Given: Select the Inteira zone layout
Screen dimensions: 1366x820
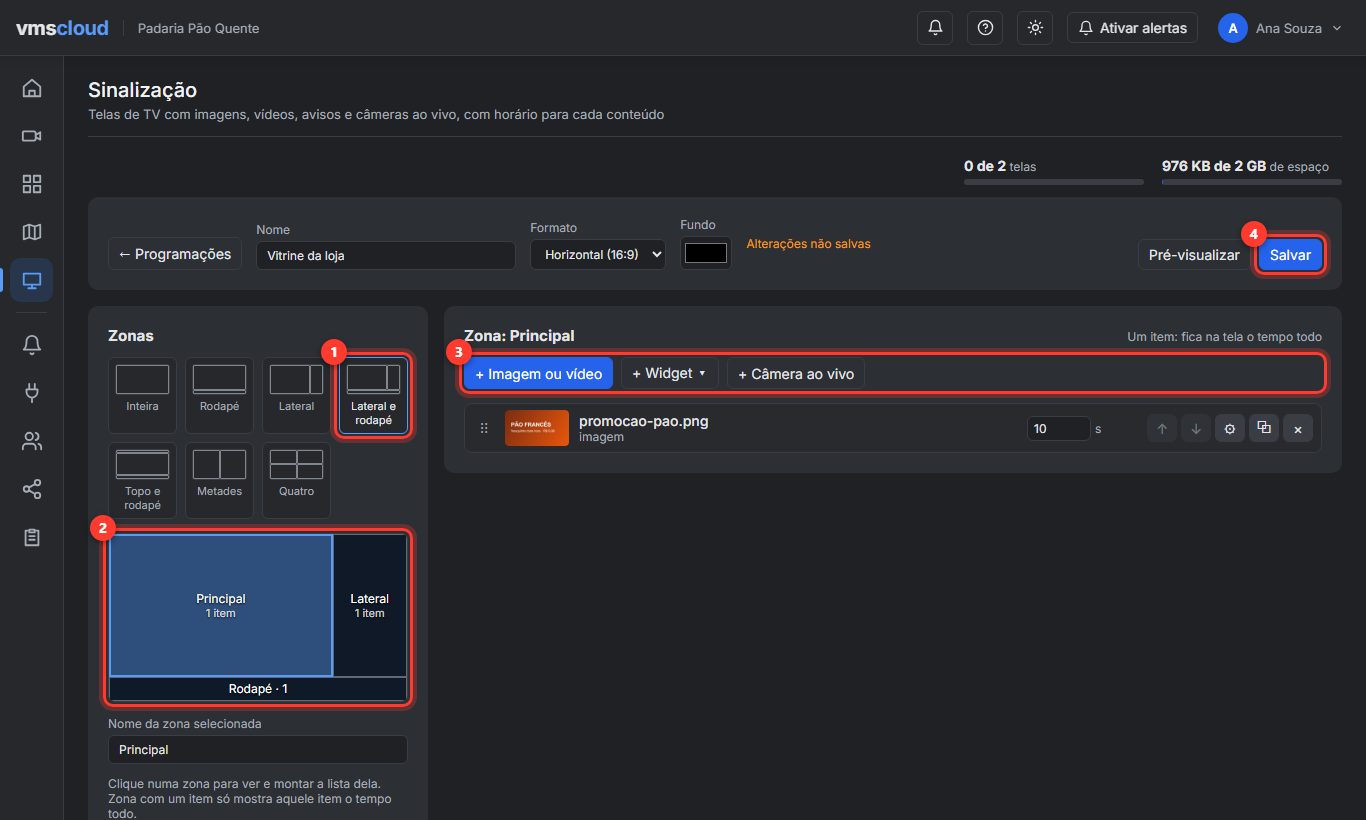Looking at the screenshot, I should 142,395.
